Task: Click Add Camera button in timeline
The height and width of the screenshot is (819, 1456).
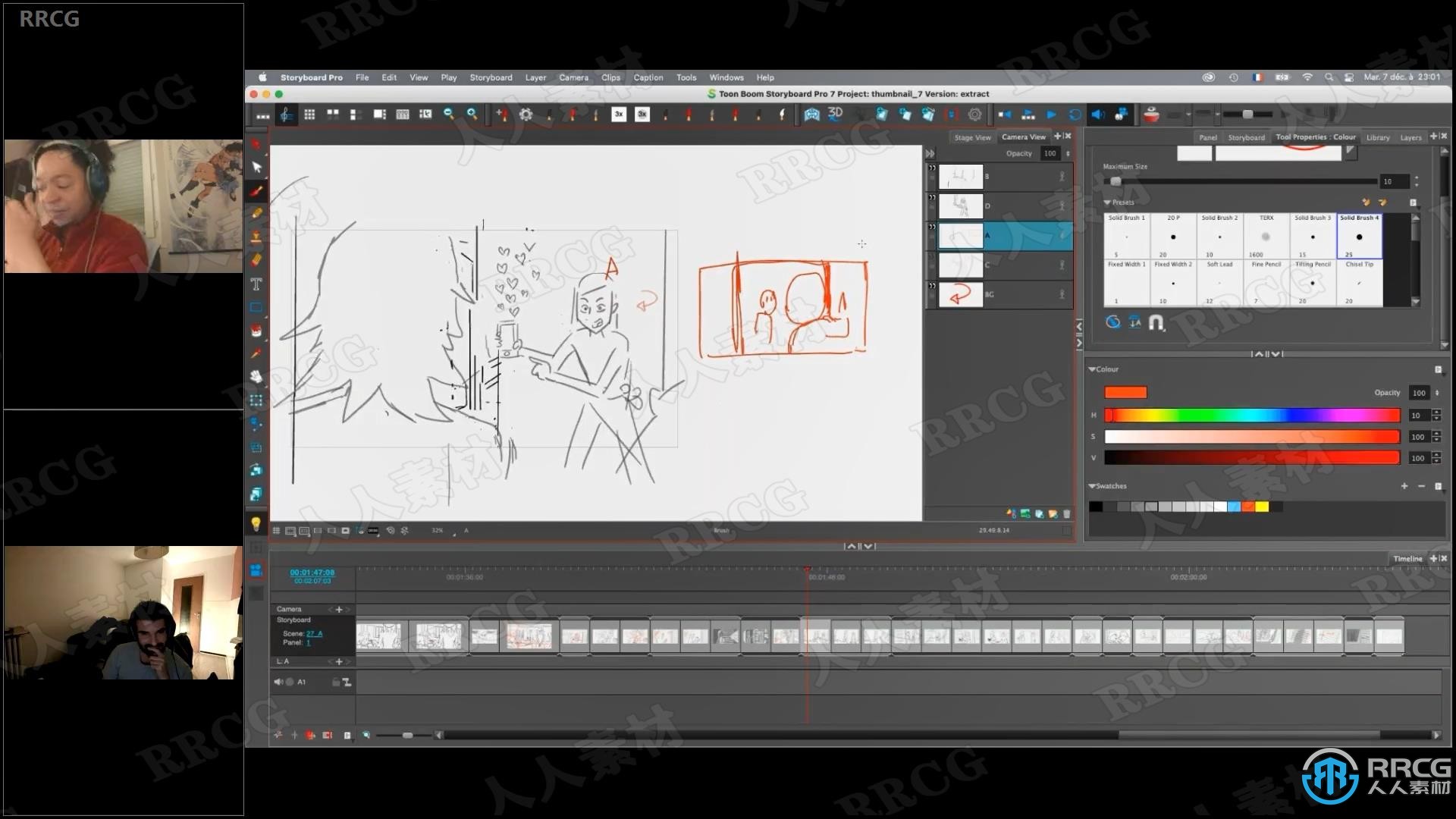Action: [337, 608]
